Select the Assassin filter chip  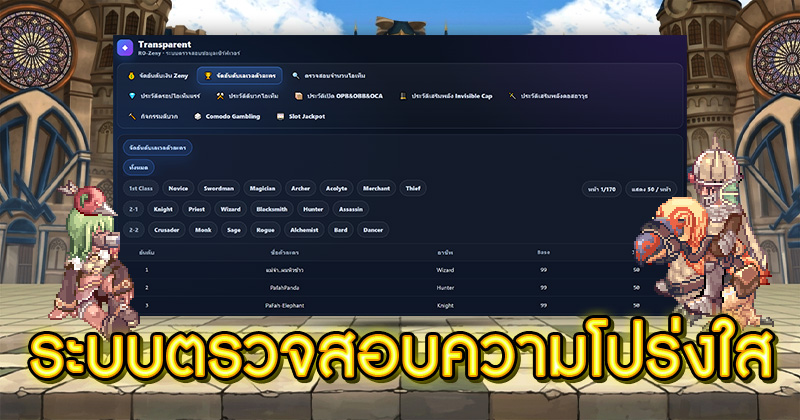coord(351,209)
